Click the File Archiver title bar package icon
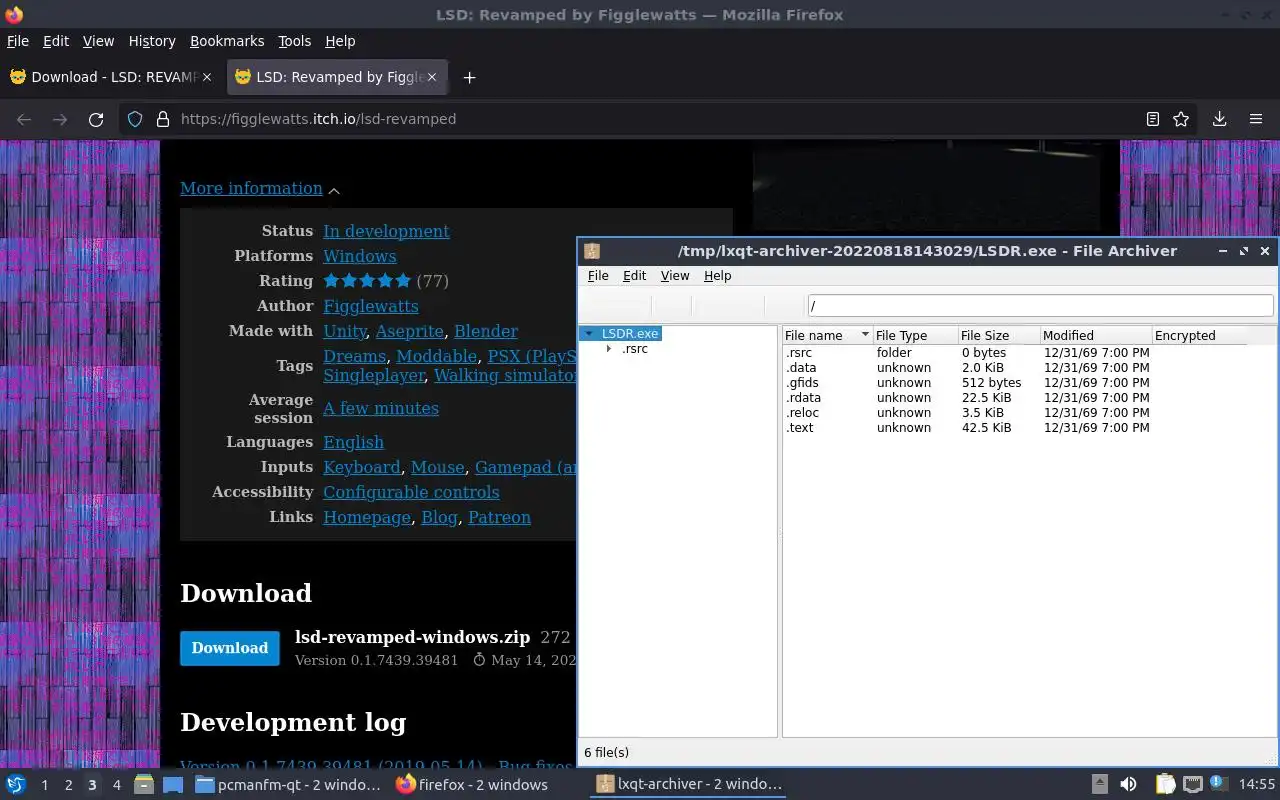Screen dimensions: 1280x800 click(592, 251)
